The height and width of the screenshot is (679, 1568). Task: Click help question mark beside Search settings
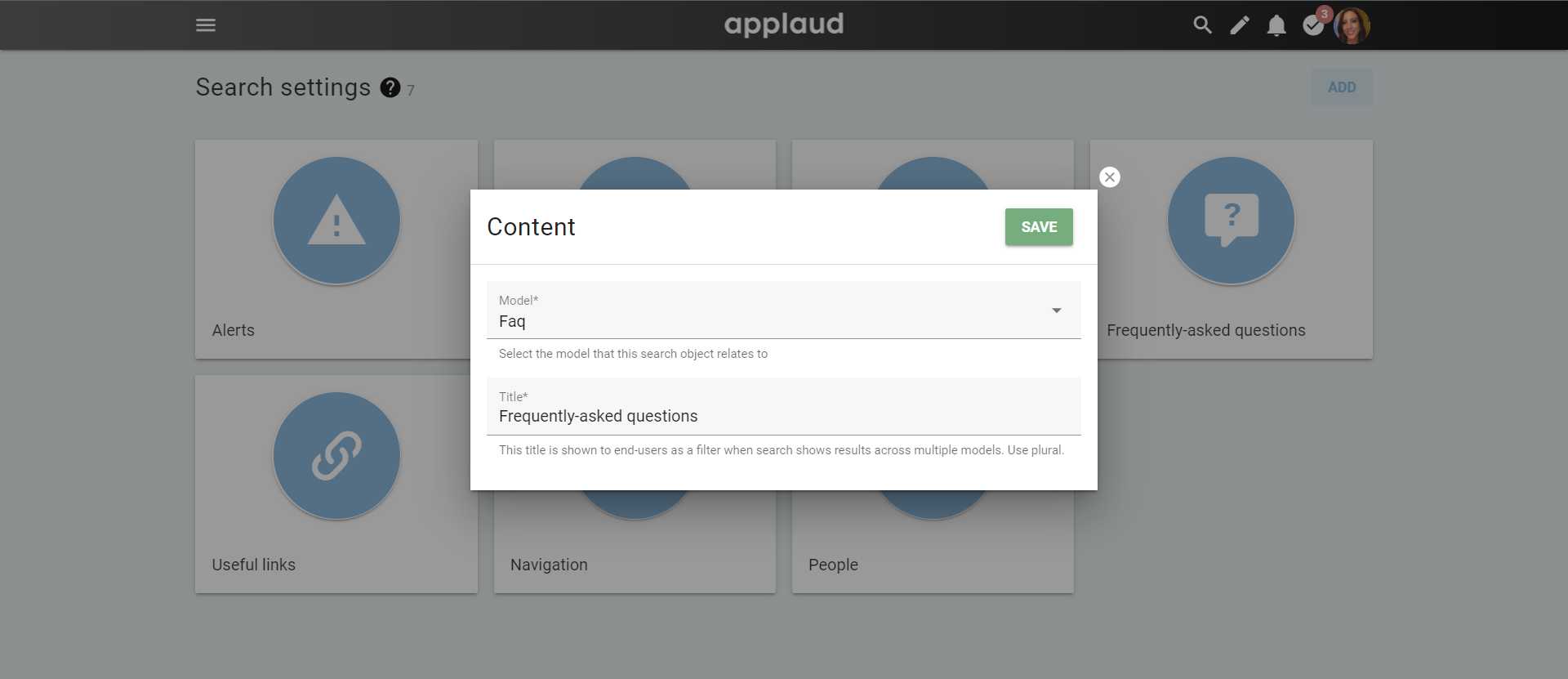pyautogui.click(x=390, y=87)
